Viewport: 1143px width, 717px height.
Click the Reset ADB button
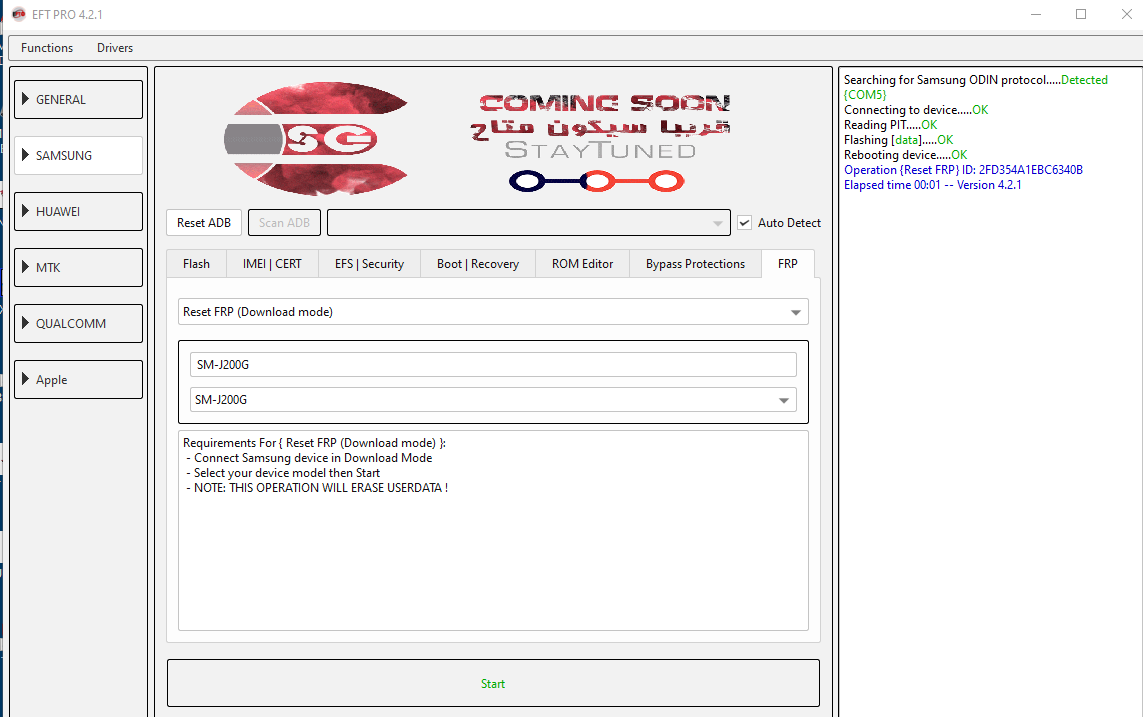(x=204, y=223)
